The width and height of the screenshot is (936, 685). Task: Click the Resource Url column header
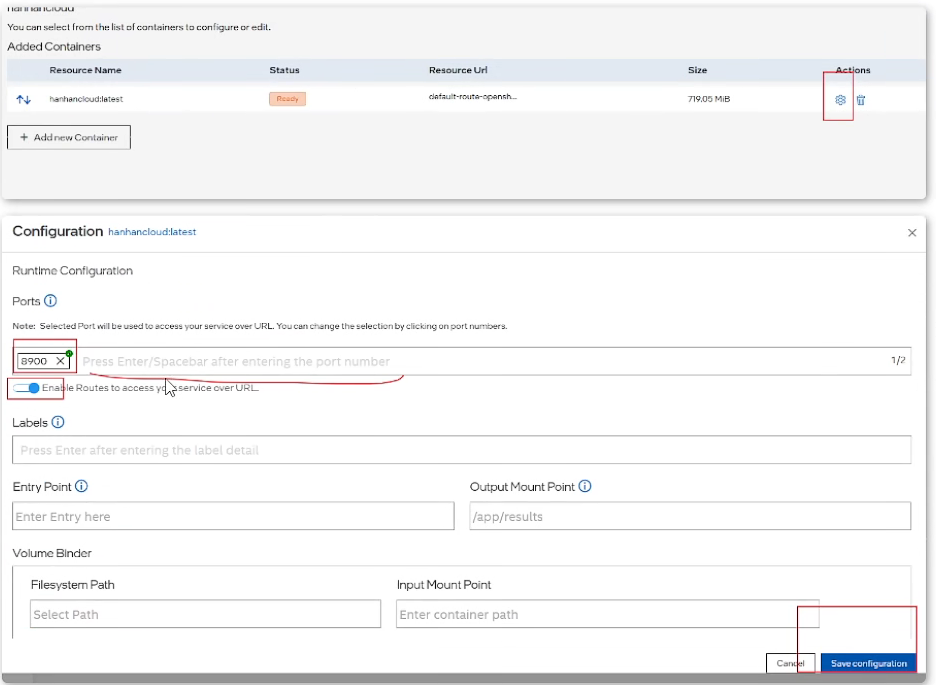[x=458, y=70]
